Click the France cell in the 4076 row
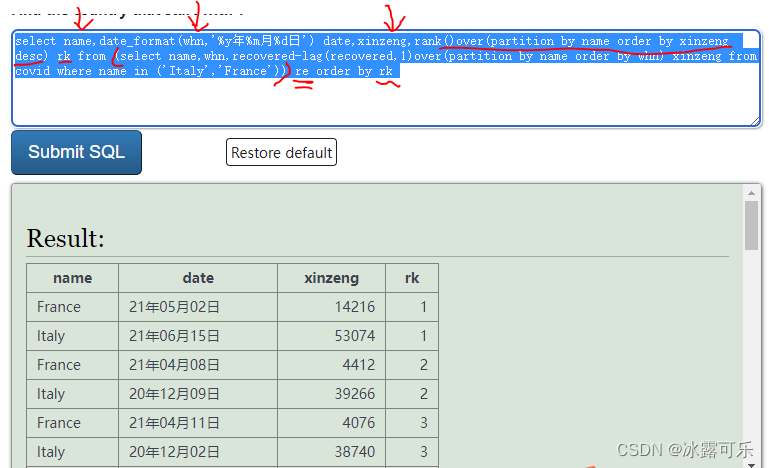 [x=73, y=423]
